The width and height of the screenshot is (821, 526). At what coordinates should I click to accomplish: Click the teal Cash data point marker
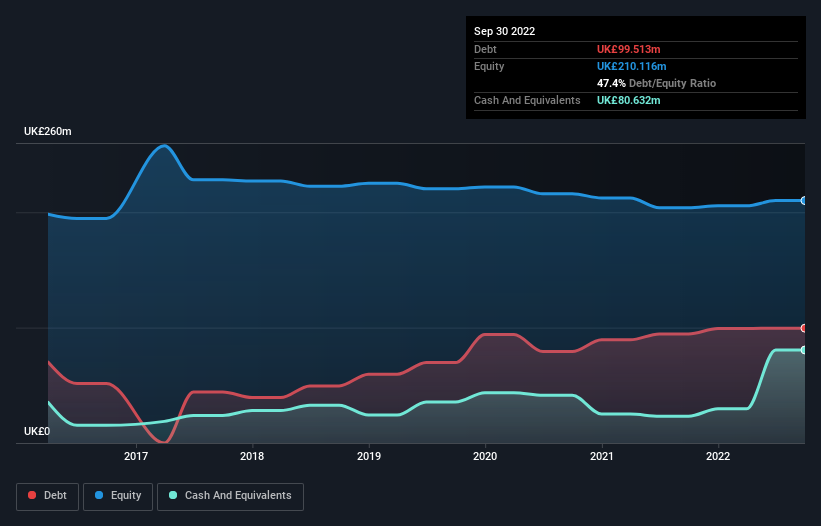coord(804,350)
